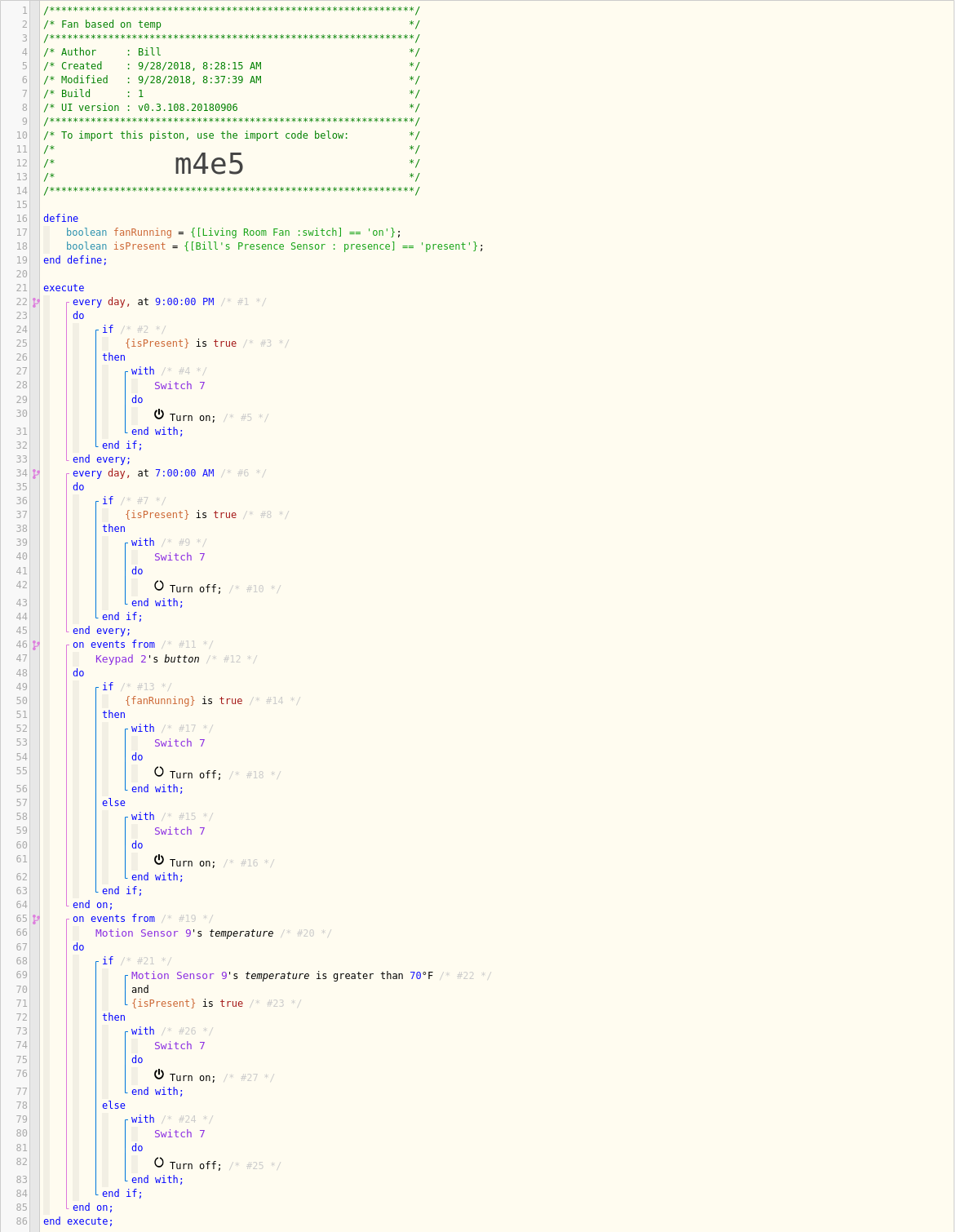Click the gutter marker icon on line 34
961x1232 pixels.
[x=36, y=473]
